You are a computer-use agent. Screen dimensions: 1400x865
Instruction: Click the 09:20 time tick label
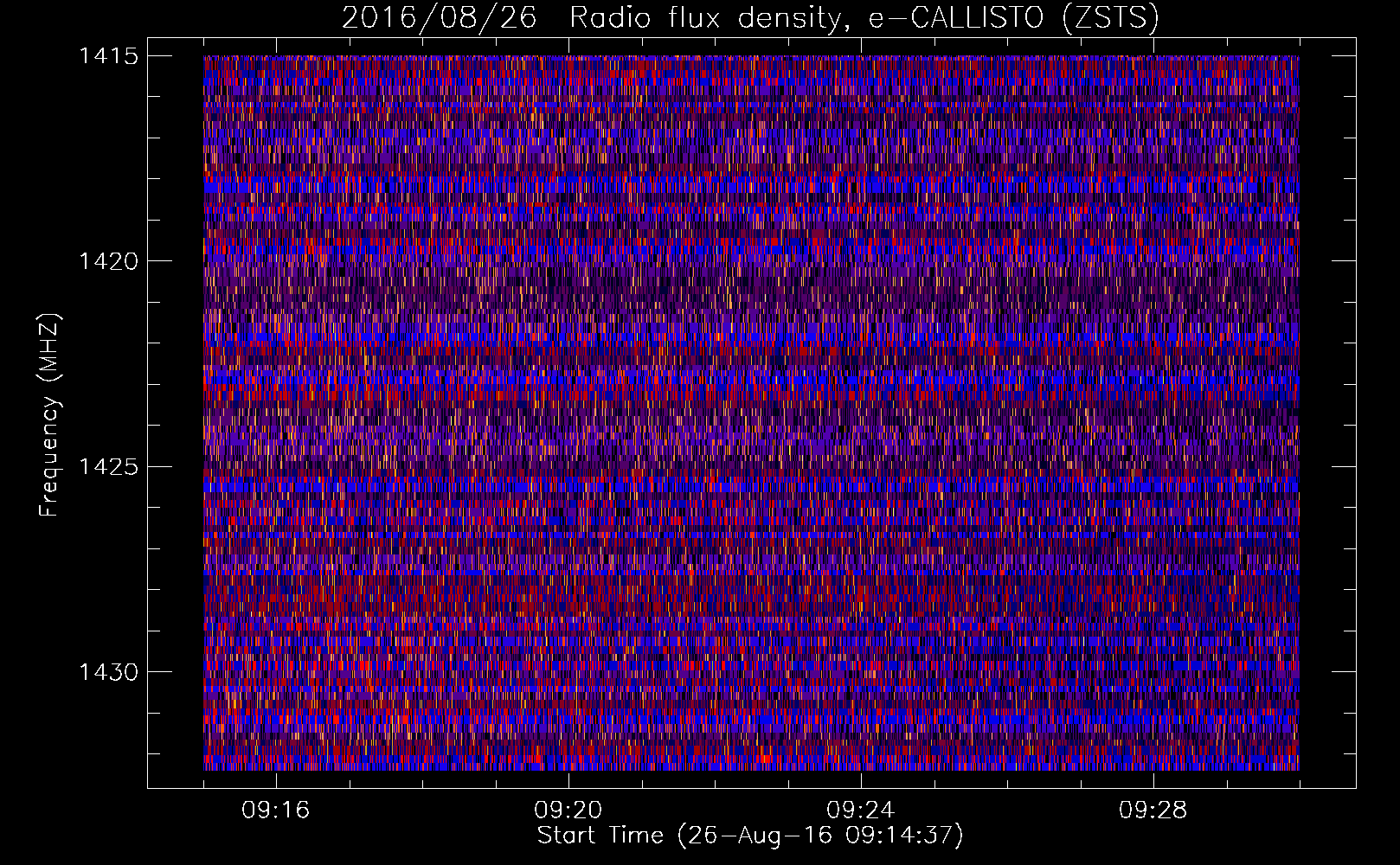click(x=568, y=811)
